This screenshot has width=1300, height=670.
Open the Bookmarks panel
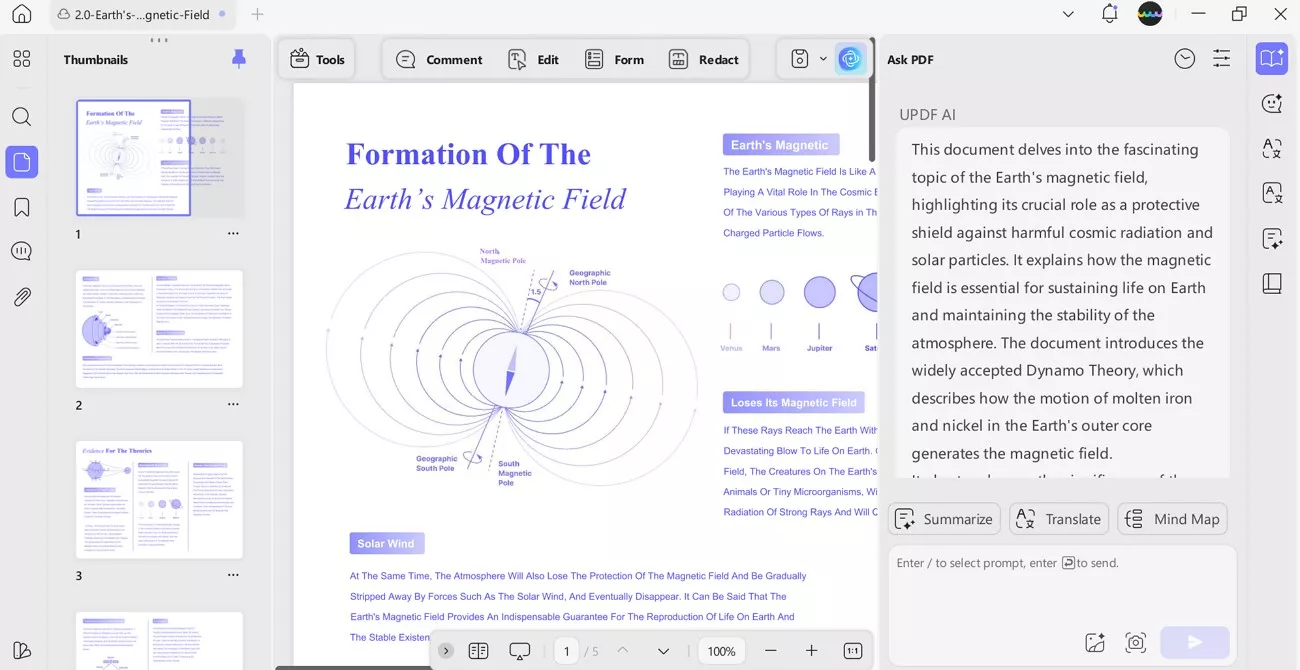coord(22,206)
